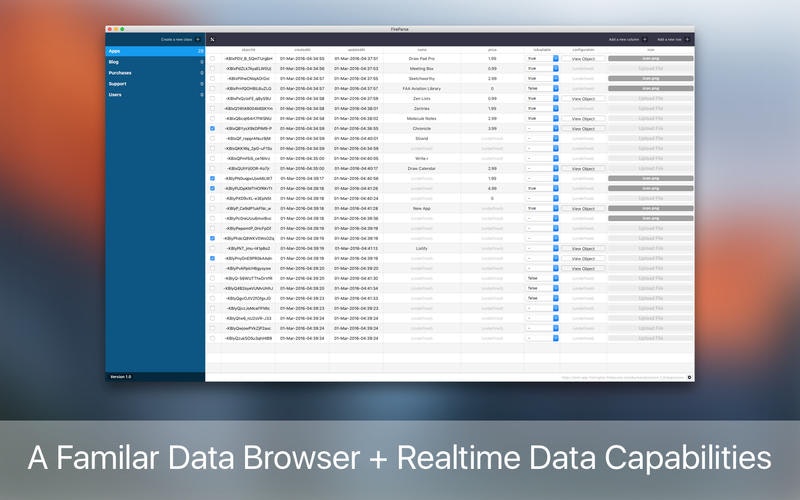The height and width of the screenshot is (500, 800).
Task: Open isAvailable dropdown in the New App row
Action: click(x=542, y=208)
